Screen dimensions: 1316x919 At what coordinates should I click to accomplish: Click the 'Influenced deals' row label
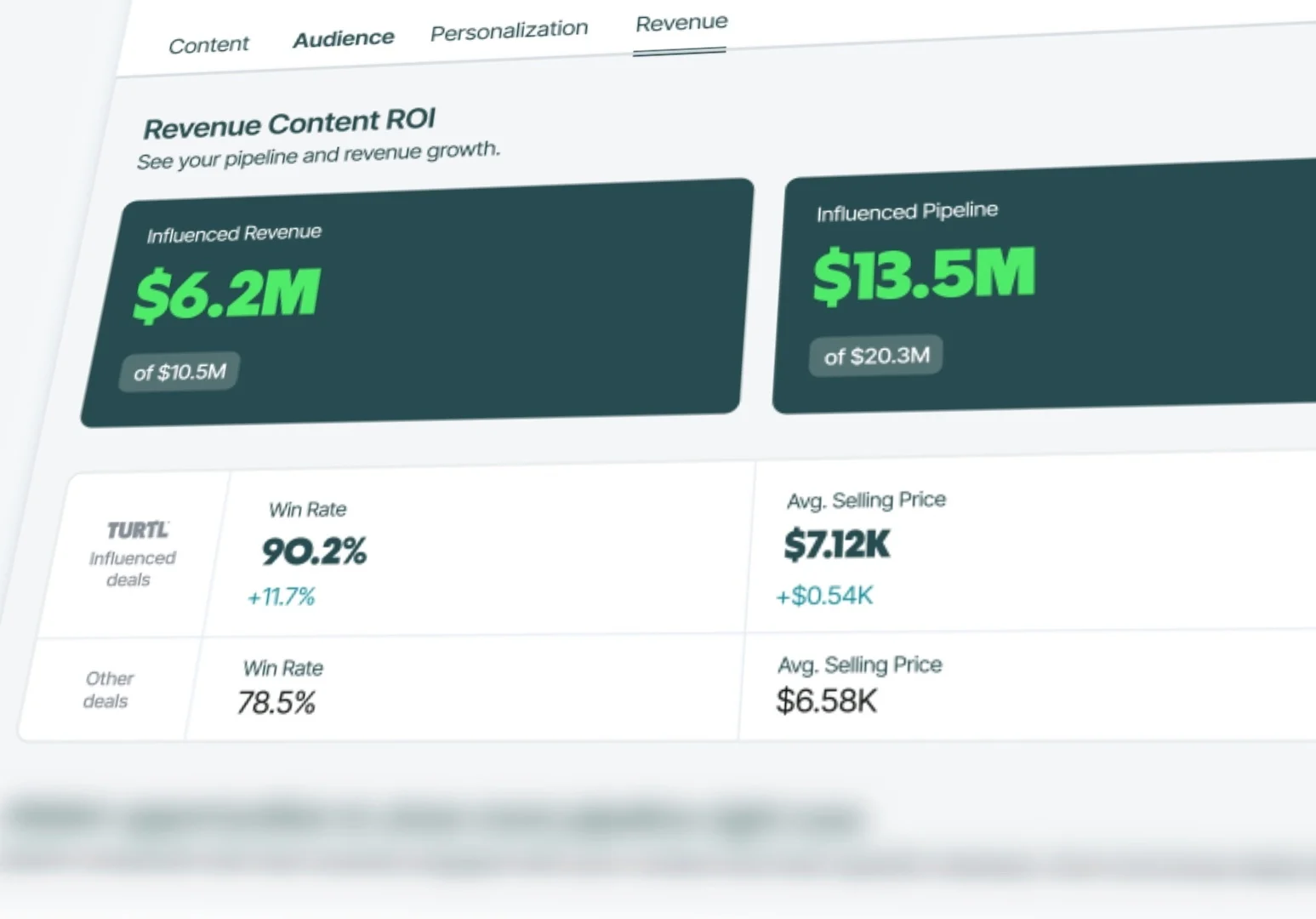point(130,568)
